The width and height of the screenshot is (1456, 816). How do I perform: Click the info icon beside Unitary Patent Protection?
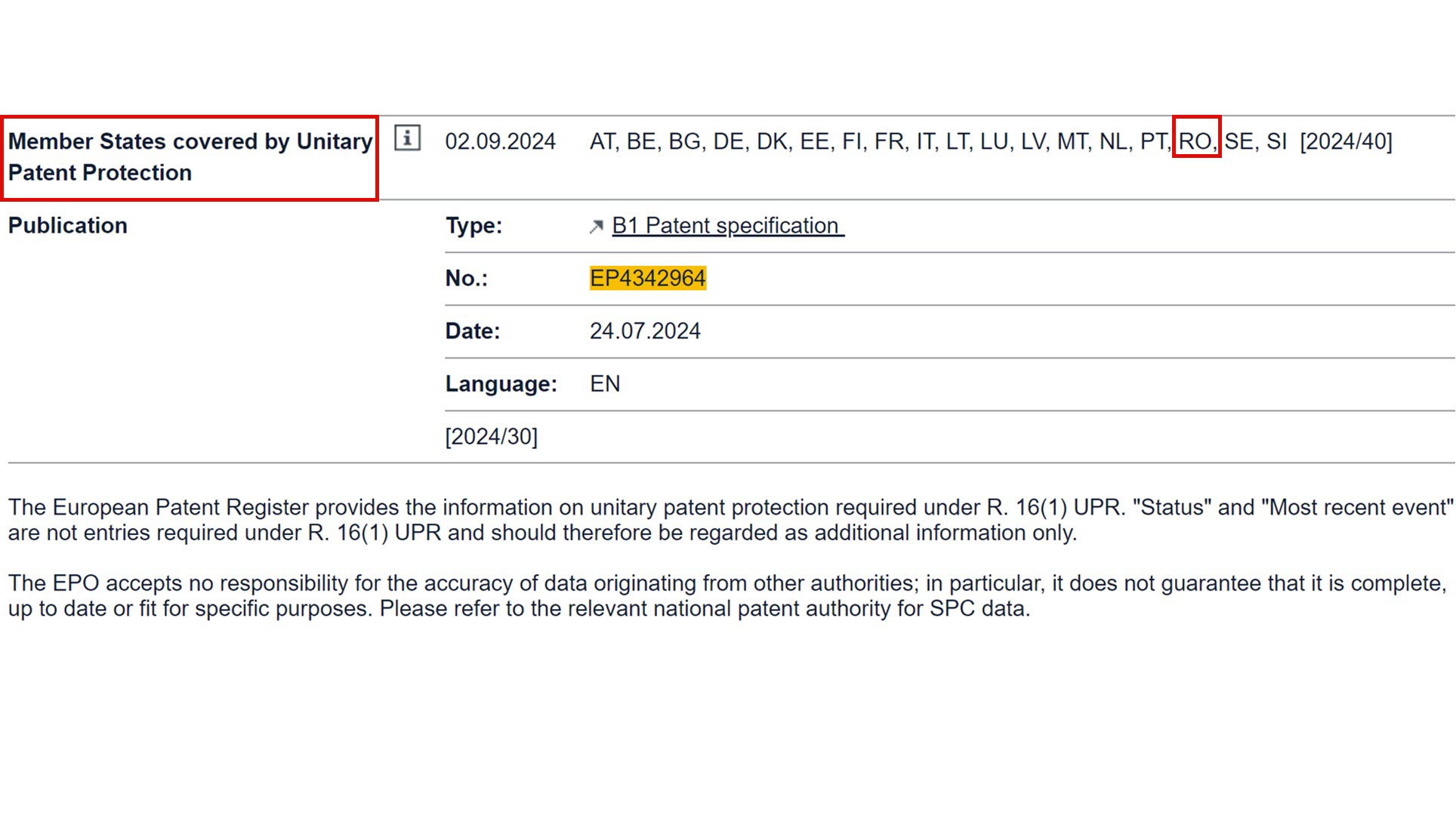click(407, 138)
